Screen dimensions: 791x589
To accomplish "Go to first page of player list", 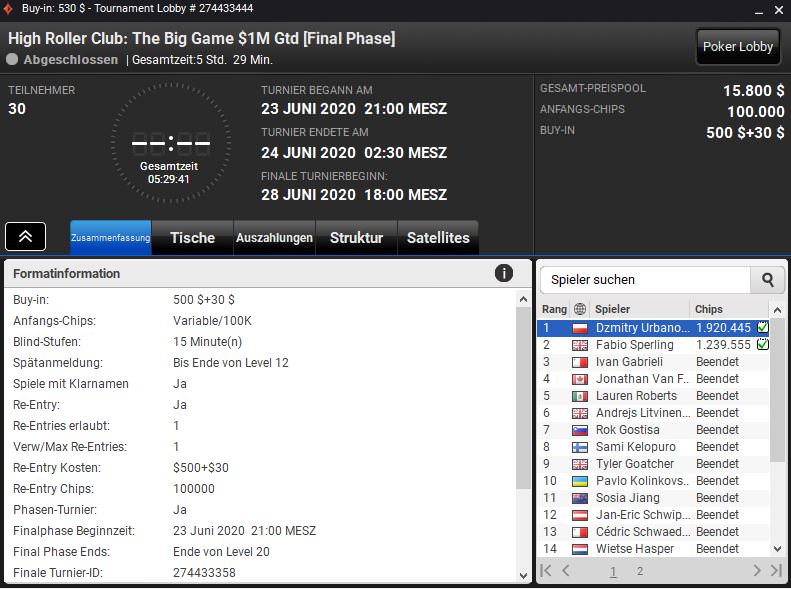I will click(x=546, y=570).
